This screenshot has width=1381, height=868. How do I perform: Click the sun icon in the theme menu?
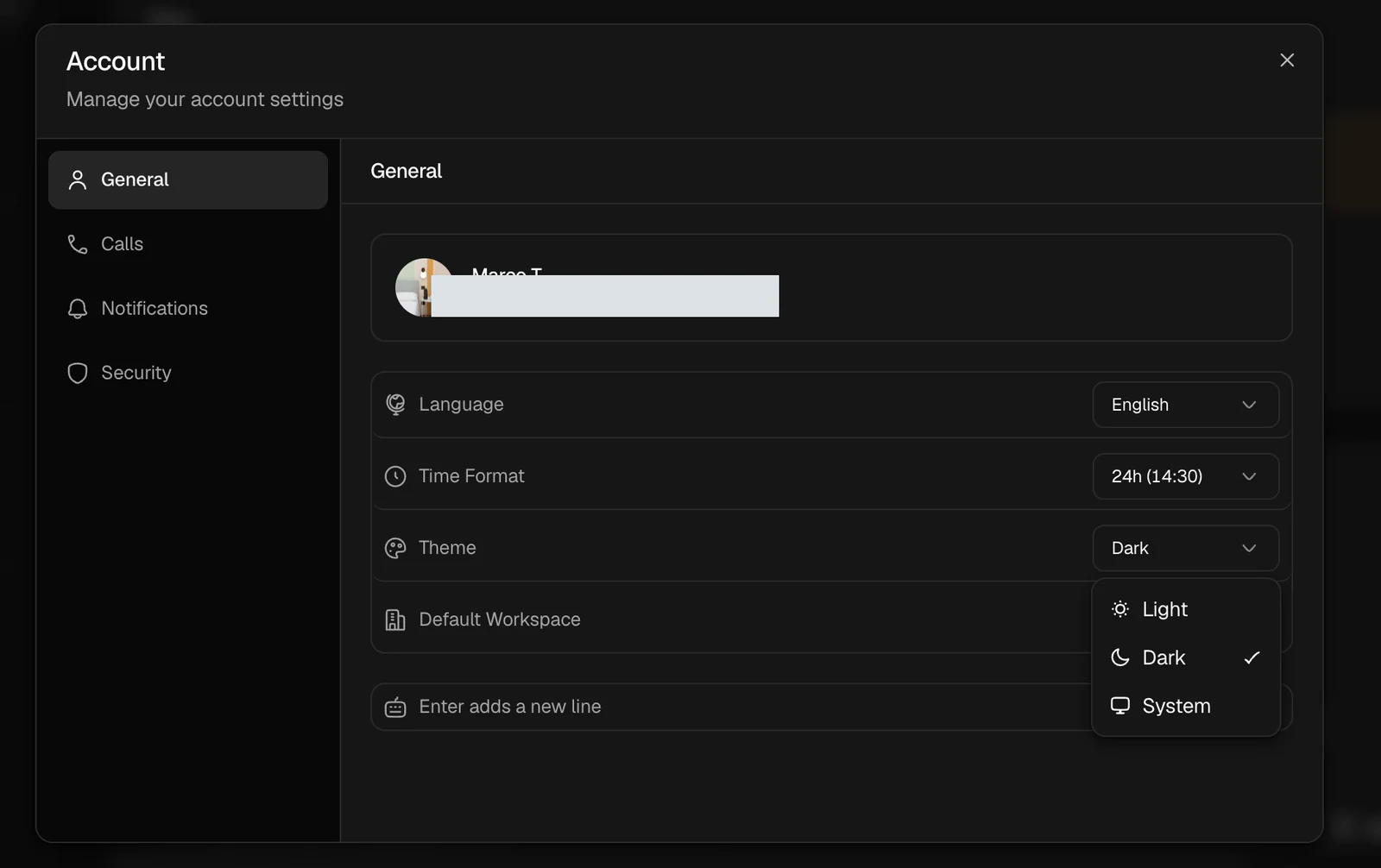(1120, 609)
